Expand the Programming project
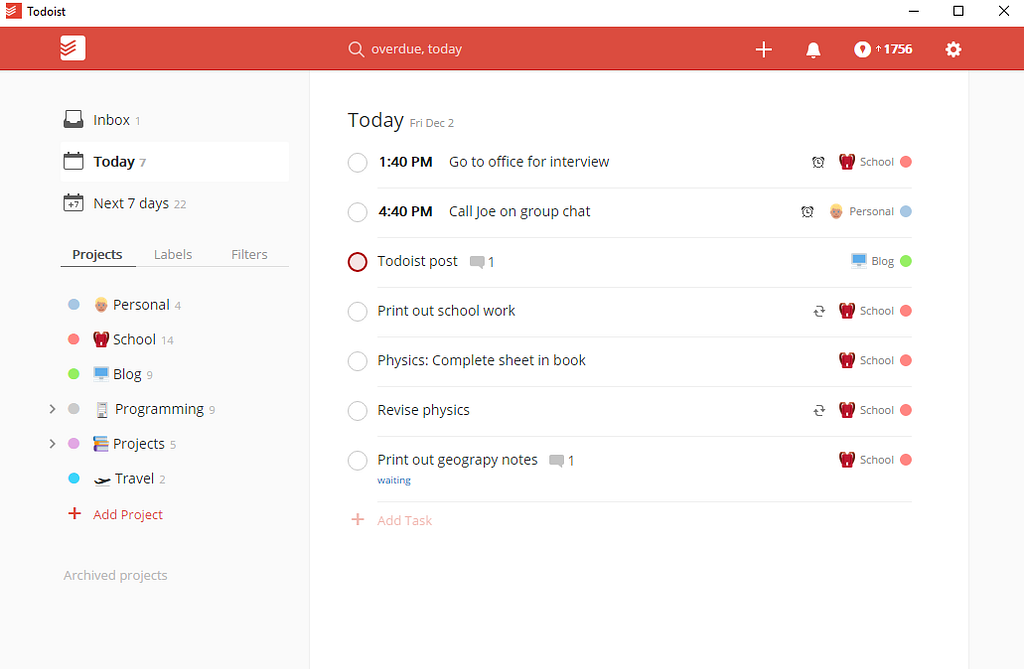1024x669 pixels. (x=52, y=408)
